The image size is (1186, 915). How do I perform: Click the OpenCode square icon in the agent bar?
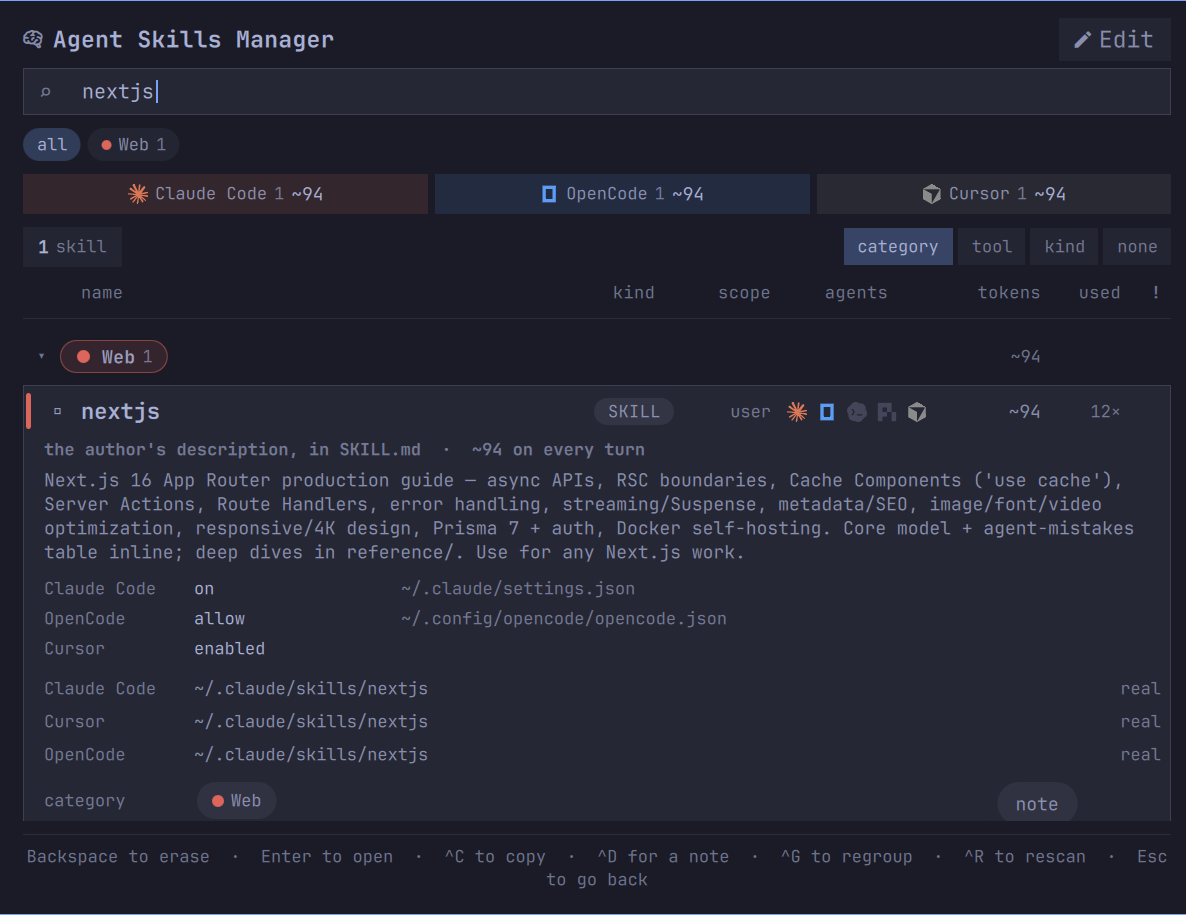point(549,194)
